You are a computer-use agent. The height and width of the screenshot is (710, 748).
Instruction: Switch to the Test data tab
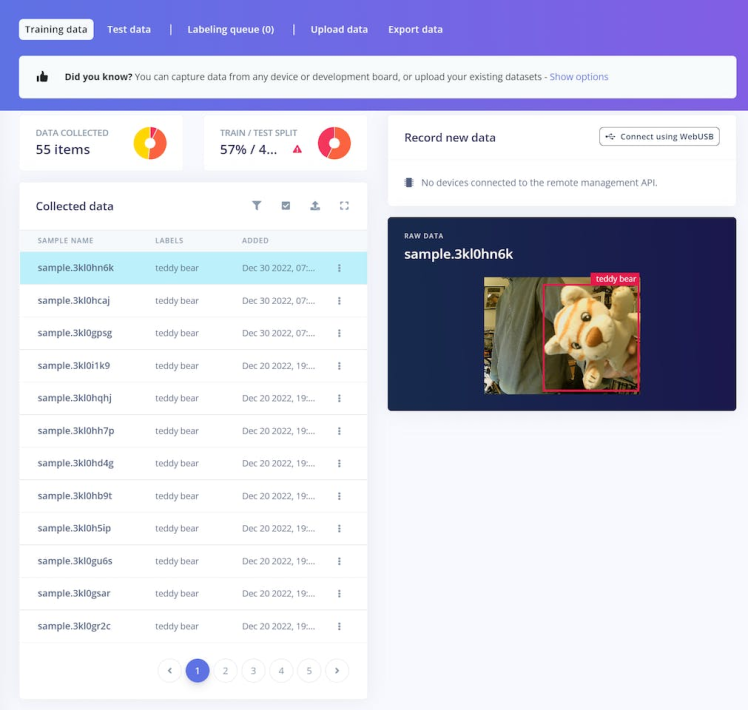[129, 30]
